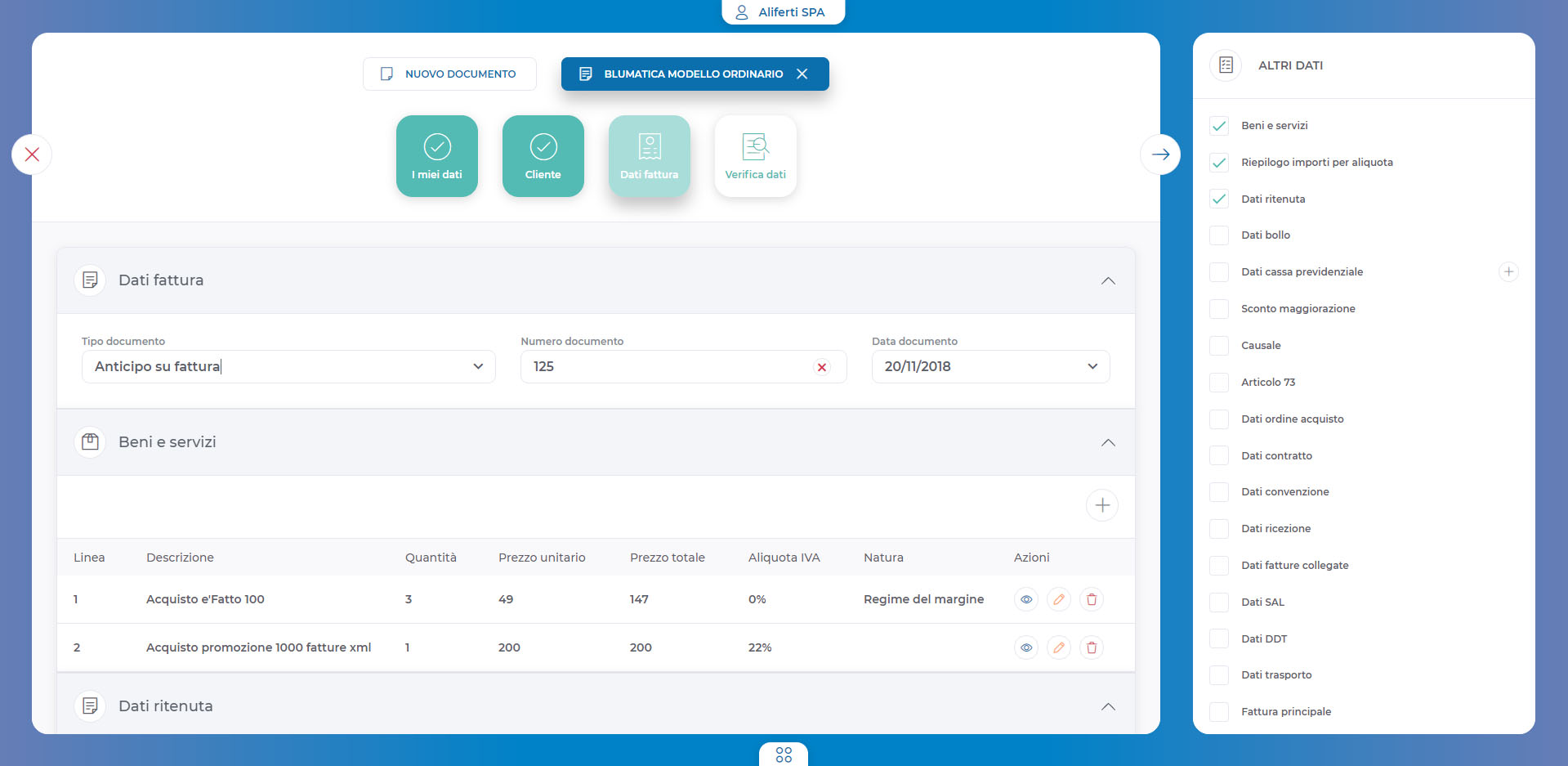Click the next arrow icon

(x=1160, y=155)
